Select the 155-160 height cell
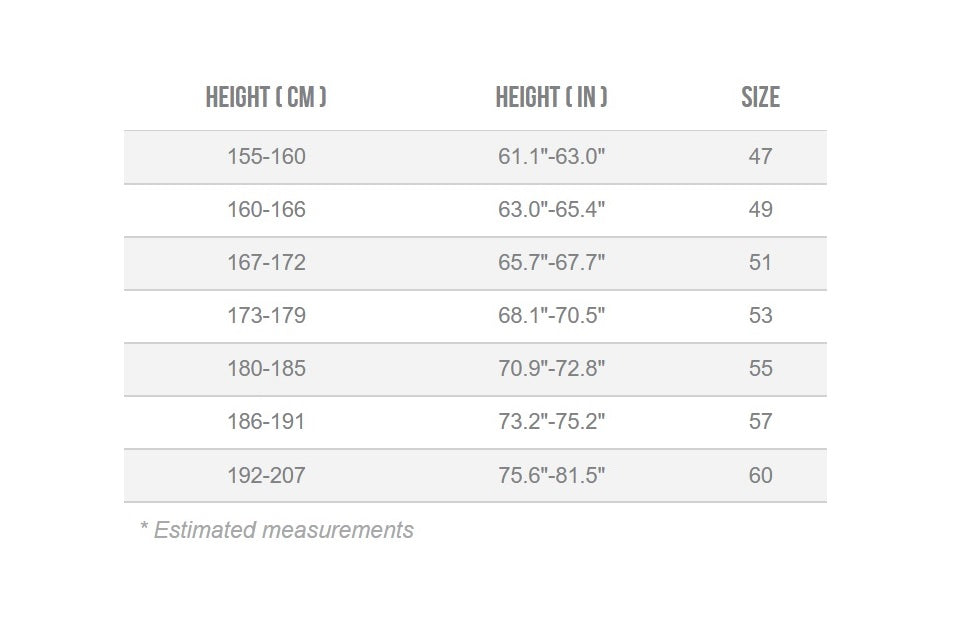Image resolution: width=970 pixels, height=640 pixels. 266,156
